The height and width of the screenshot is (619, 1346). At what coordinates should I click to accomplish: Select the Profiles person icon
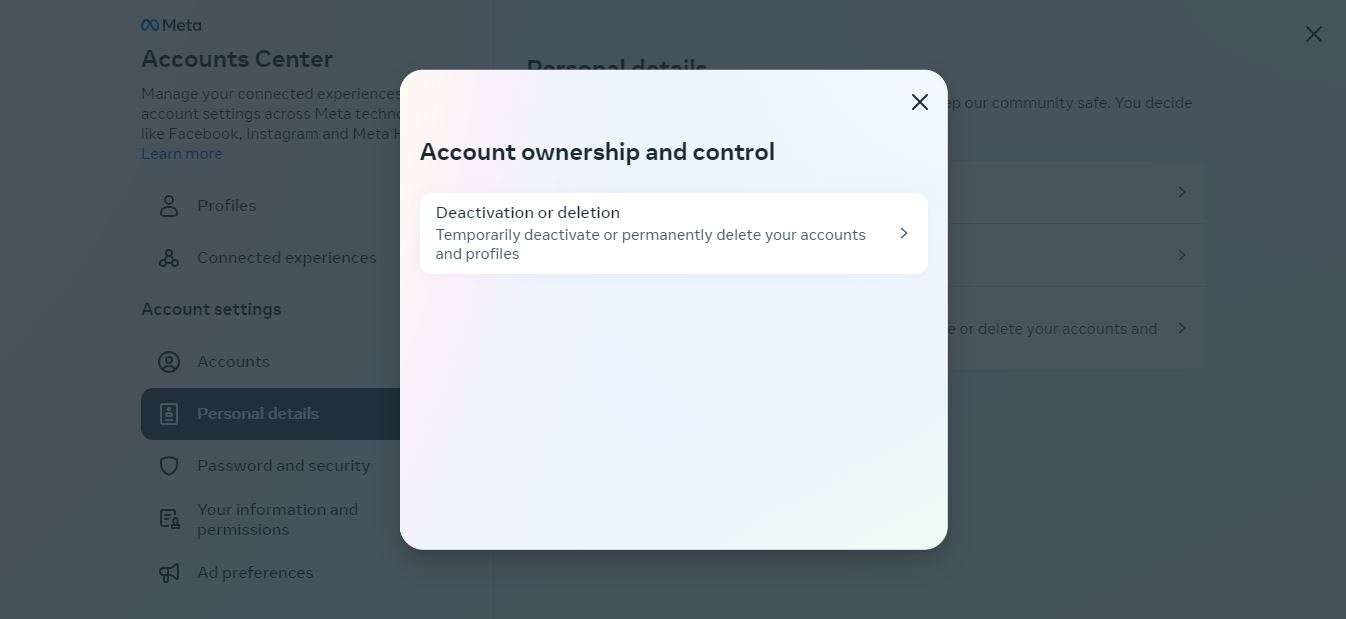(169, 206)
